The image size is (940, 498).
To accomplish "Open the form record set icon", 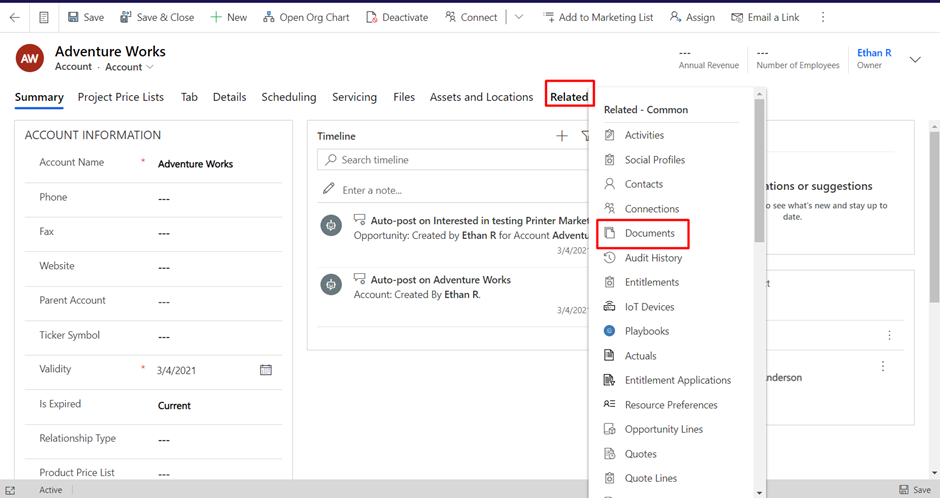I will 44,17.
